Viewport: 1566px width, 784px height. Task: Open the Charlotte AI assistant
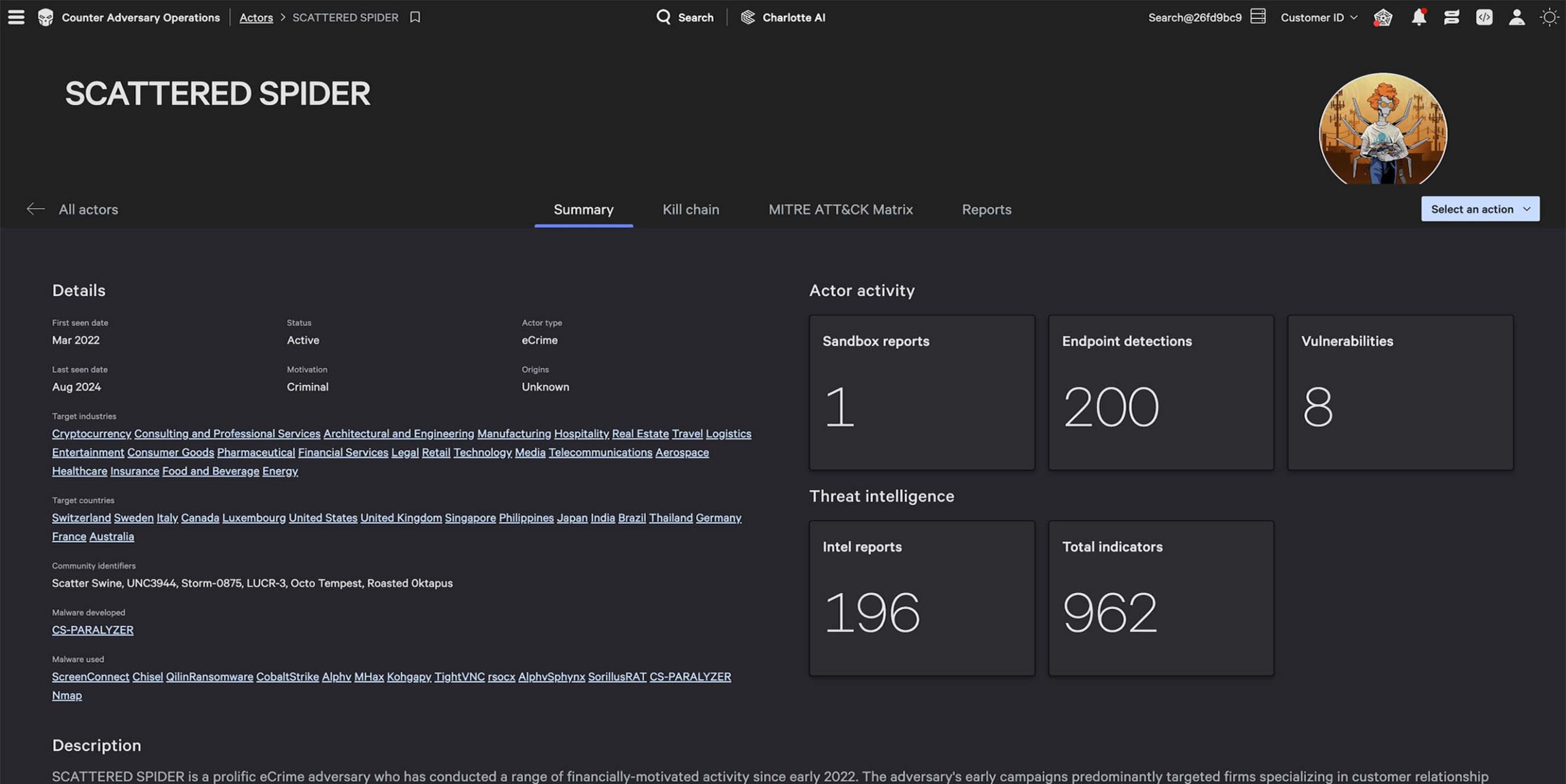(783, 17)
